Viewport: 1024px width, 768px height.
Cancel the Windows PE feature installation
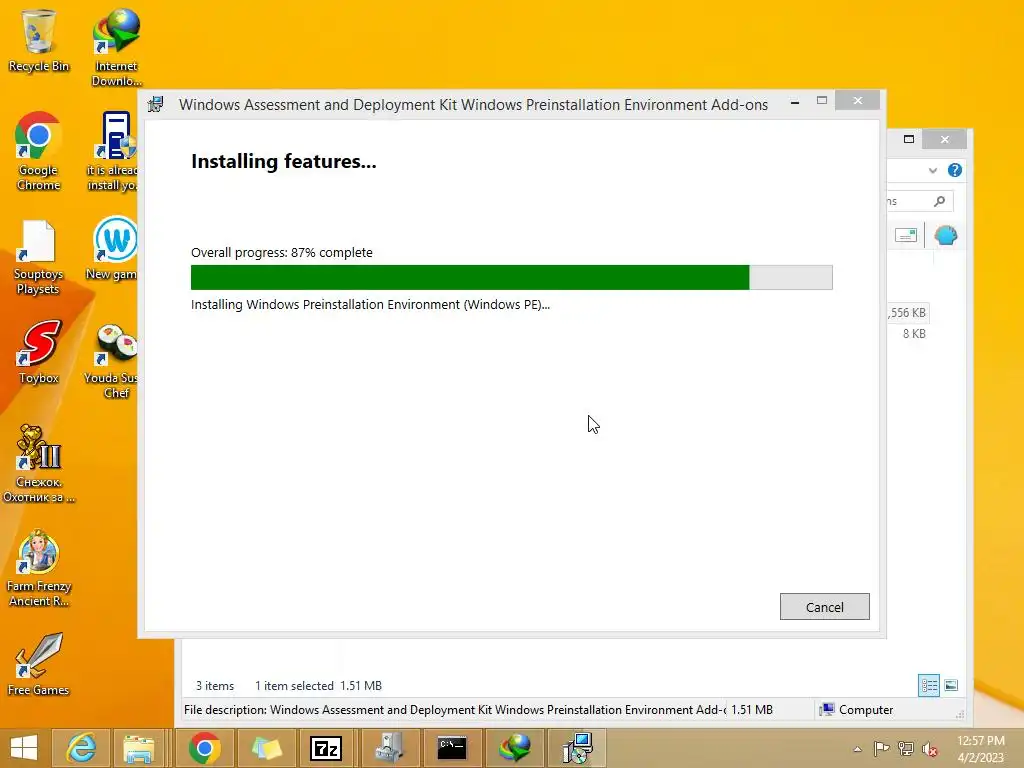click(824, 607)
